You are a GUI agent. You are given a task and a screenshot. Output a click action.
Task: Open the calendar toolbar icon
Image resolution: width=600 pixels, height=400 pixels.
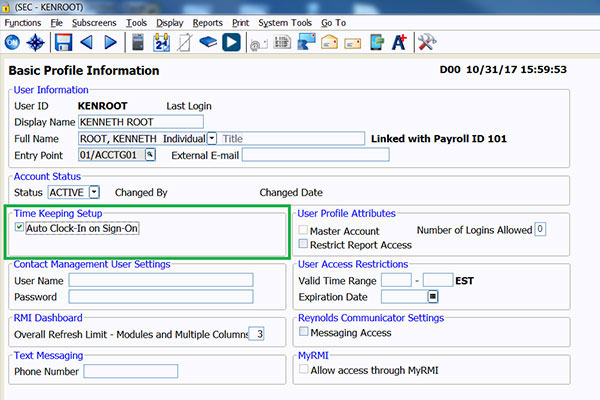pos(162,42)
